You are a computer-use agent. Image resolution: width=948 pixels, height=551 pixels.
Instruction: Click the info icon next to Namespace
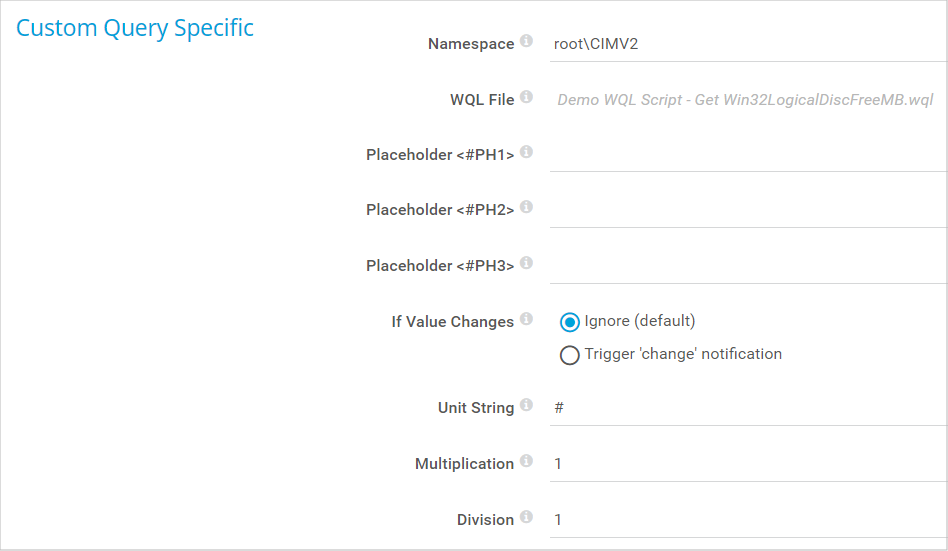coord(526,42)
